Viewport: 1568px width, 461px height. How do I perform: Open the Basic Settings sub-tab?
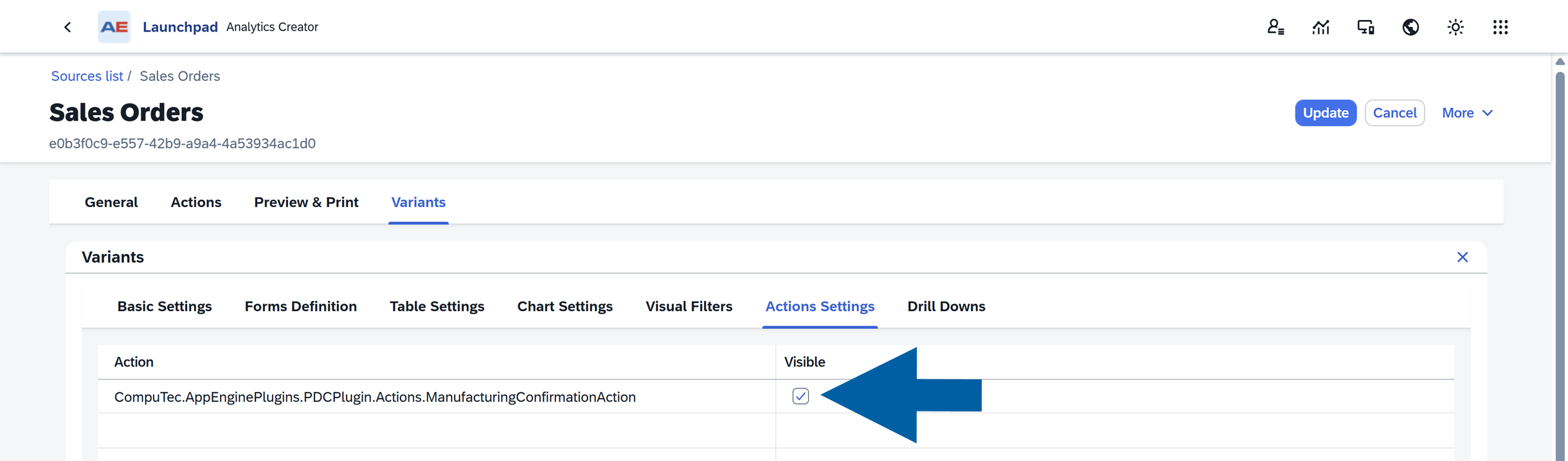click(165, 307)
